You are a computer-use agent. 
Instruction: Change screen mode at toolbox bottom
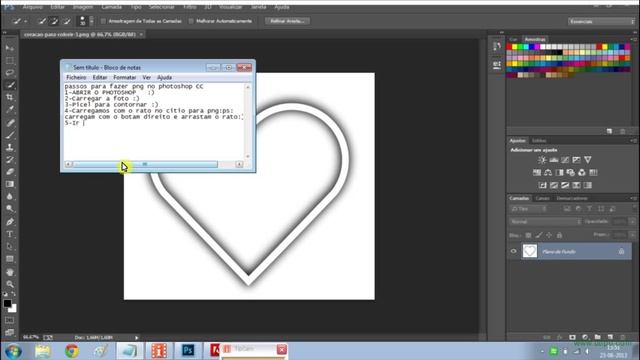tap(10, 332)
